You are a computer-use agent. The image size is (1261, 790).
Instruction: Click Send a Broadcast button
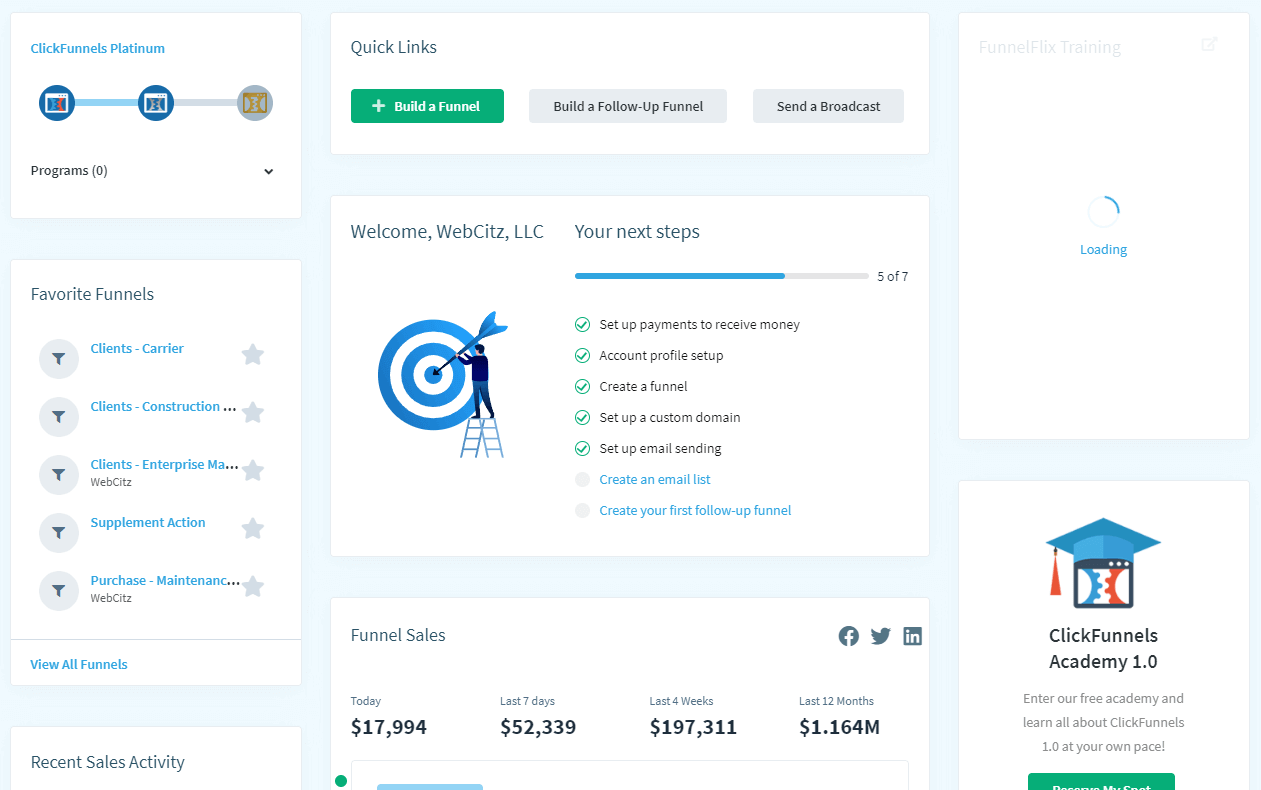828,106
